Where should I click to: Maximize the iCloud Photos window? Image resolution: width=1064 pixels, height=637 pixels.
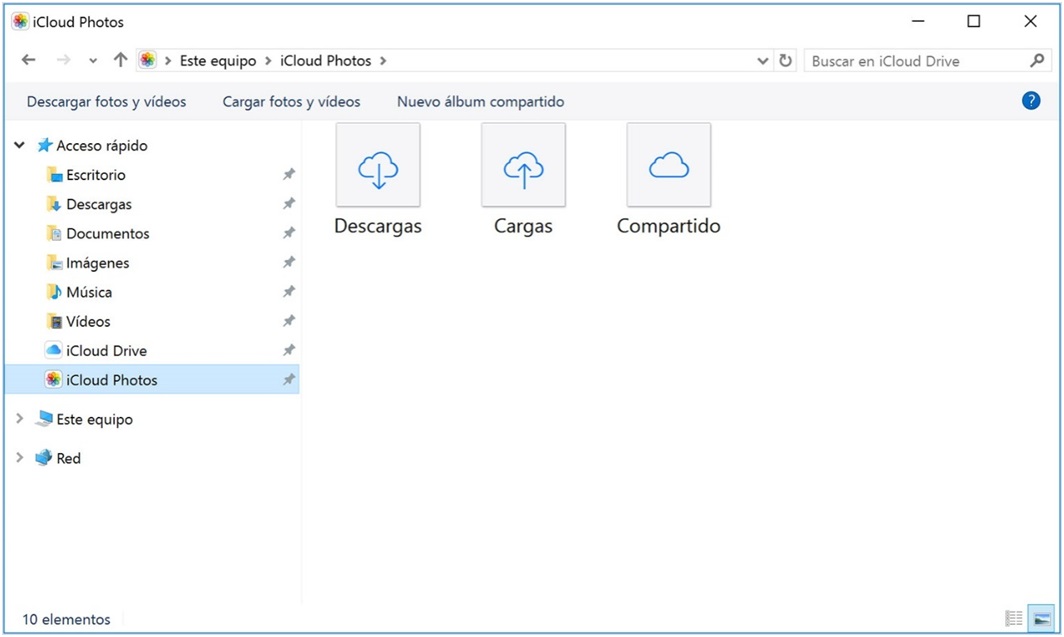click(974, 22)
